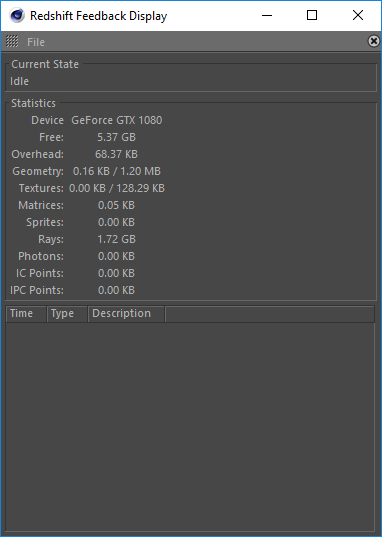
Task: Minimize the Redshift Feedback Display window
Action: coord(267,15)
